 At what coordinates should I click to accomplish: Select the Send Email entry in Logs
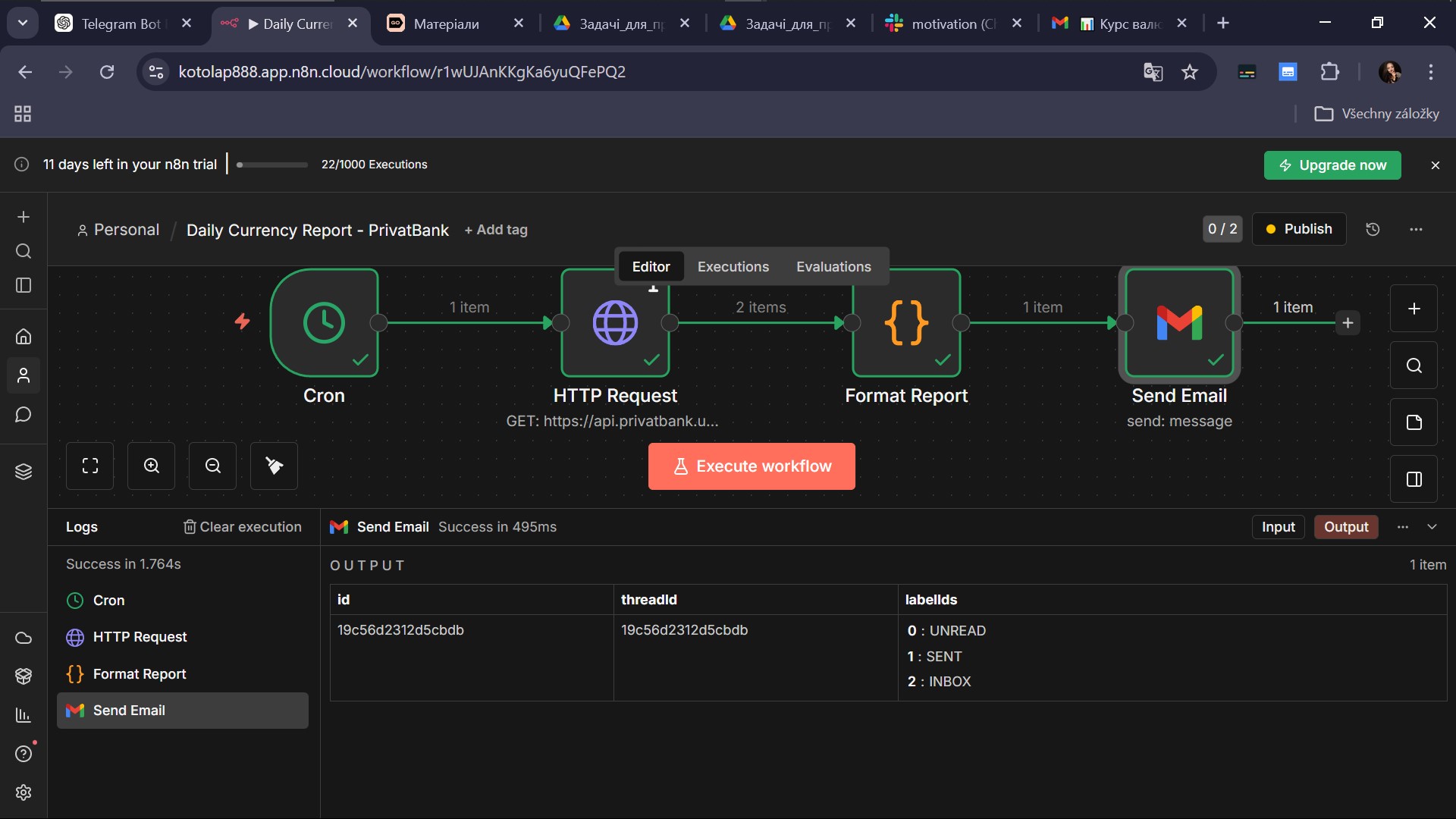tap(183, 711)
